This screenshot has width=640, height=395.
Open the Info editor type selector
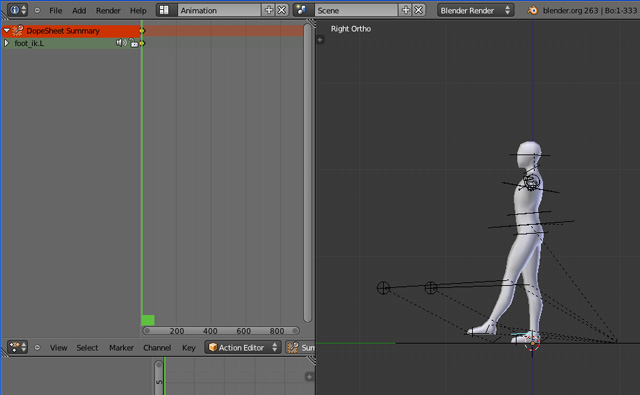coord(18,10)
